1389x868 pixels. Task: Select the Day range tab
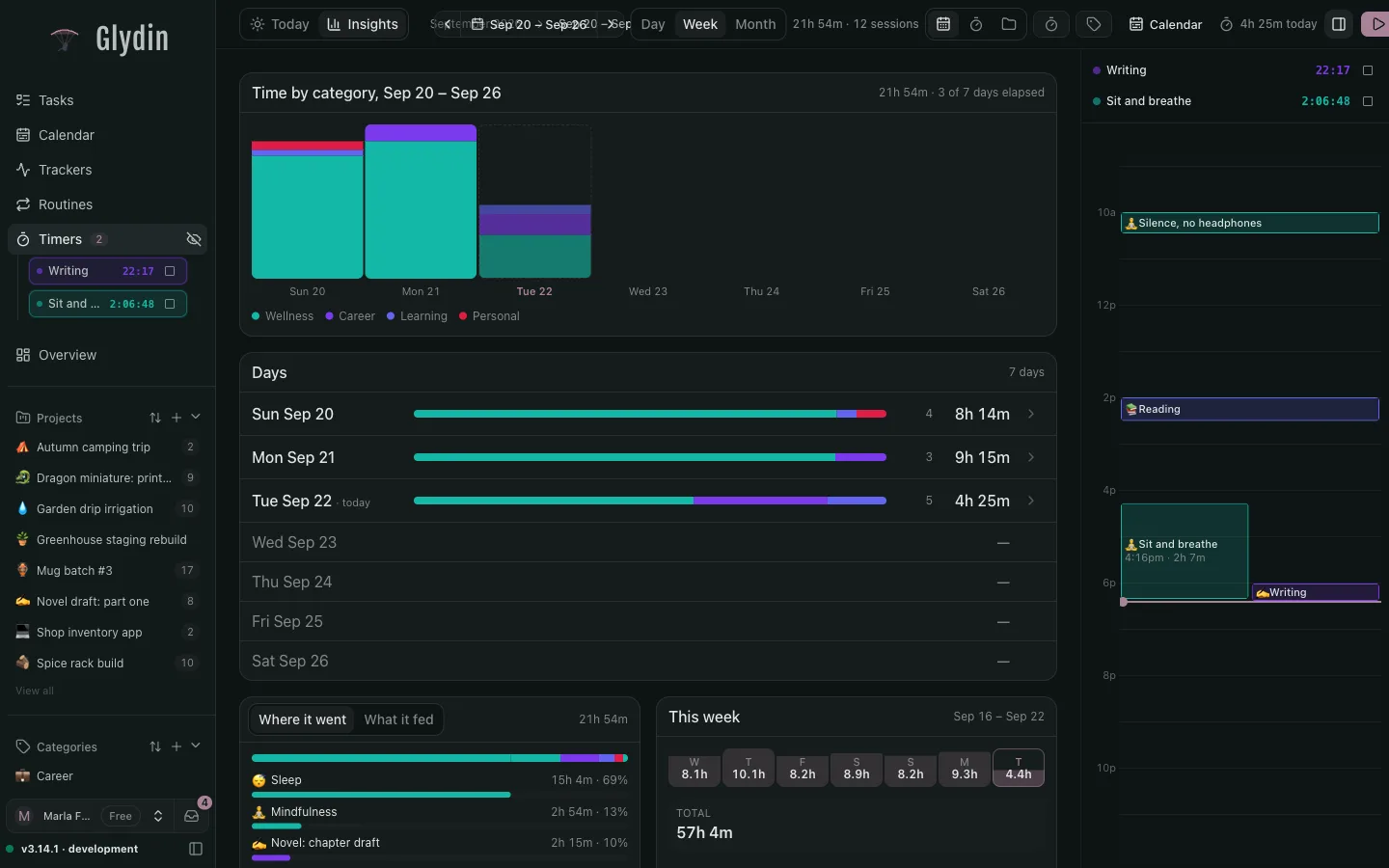point(653,24)
